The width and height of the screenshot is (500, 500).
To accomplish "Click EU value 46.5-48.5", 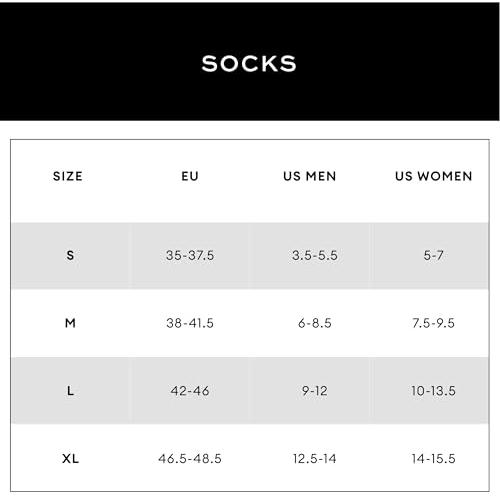I will pos(190,458).
